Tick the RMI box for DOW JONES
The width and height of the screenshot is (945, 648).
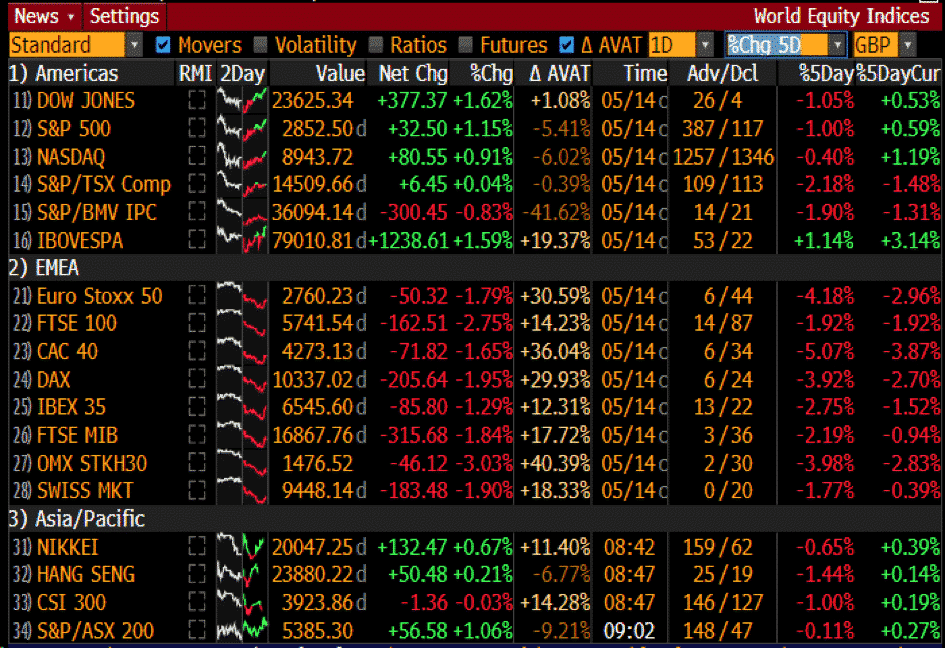click(196, 100)
